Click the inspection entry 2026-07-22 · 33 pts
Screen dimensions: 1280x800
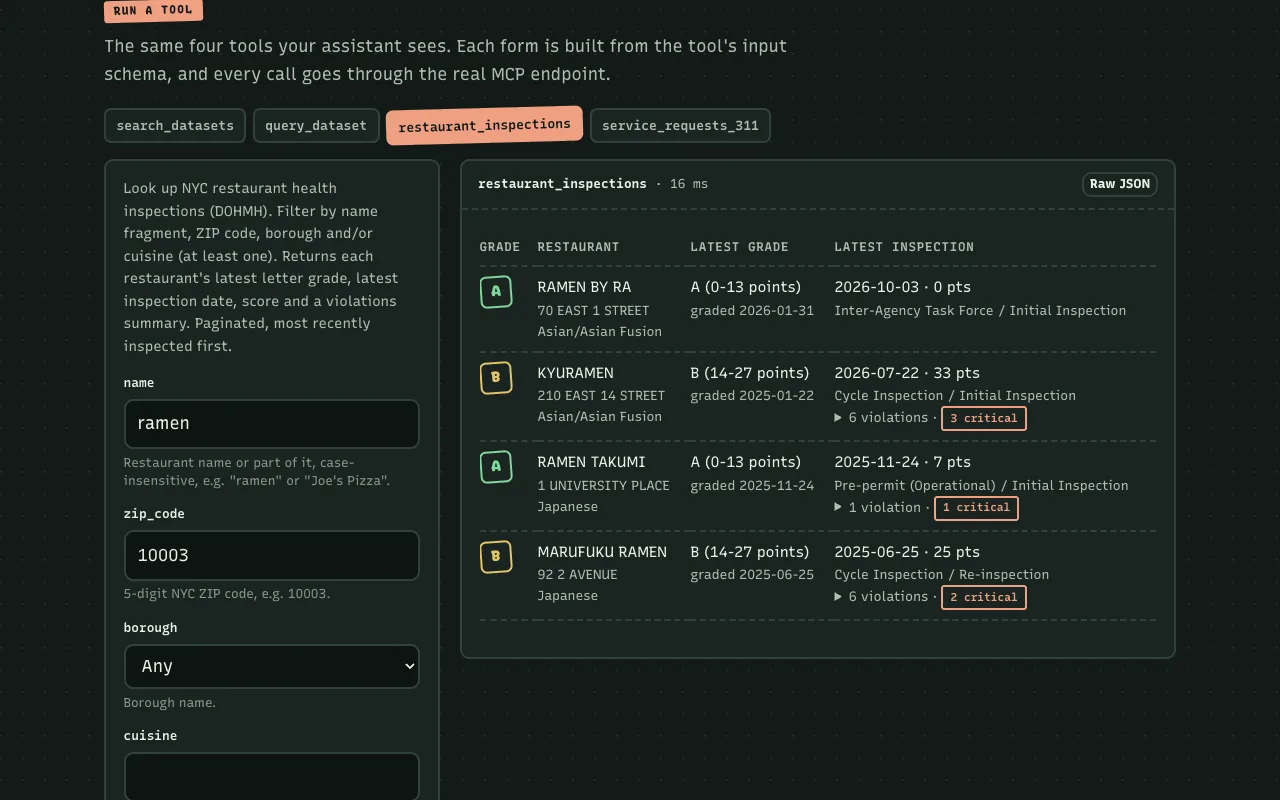click(x=907, y=373)
